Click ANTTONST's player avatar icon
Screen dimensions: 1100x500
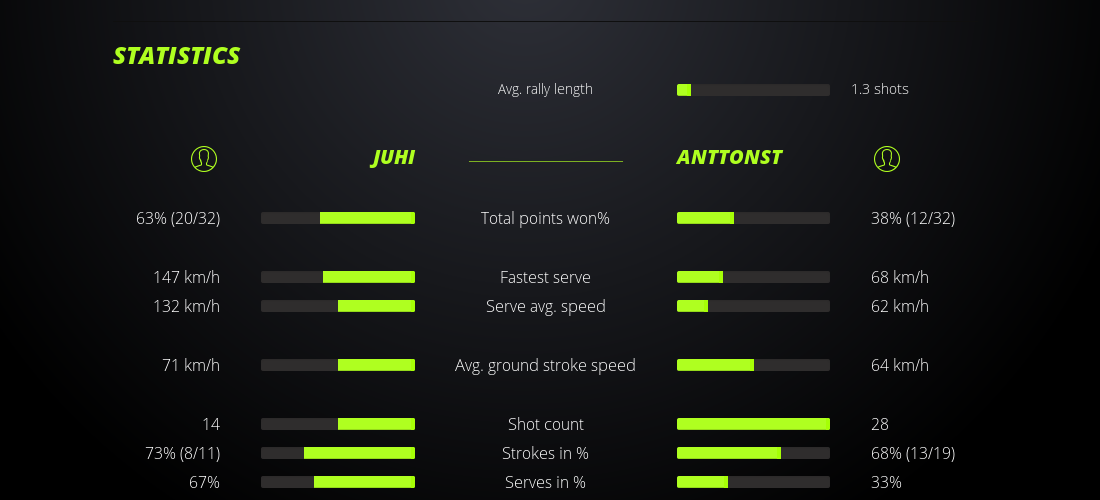click(x=886, y=158)
